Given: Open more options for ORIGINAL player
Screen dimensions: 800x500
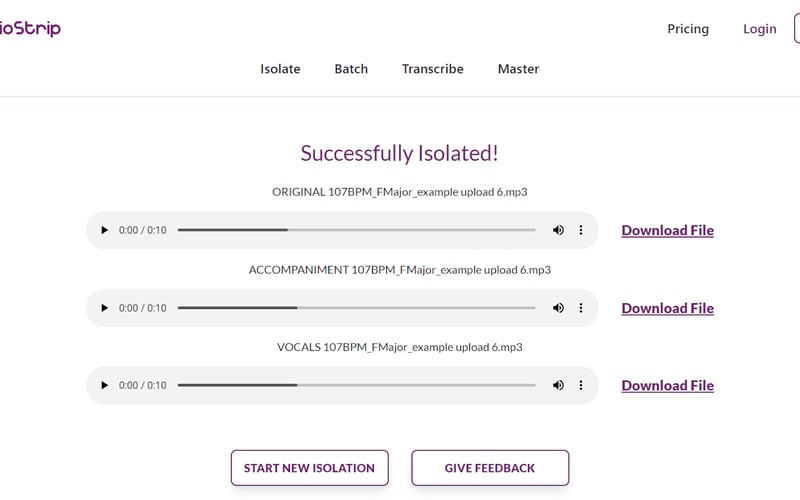Looking at the screenshot, I should 581,230.
